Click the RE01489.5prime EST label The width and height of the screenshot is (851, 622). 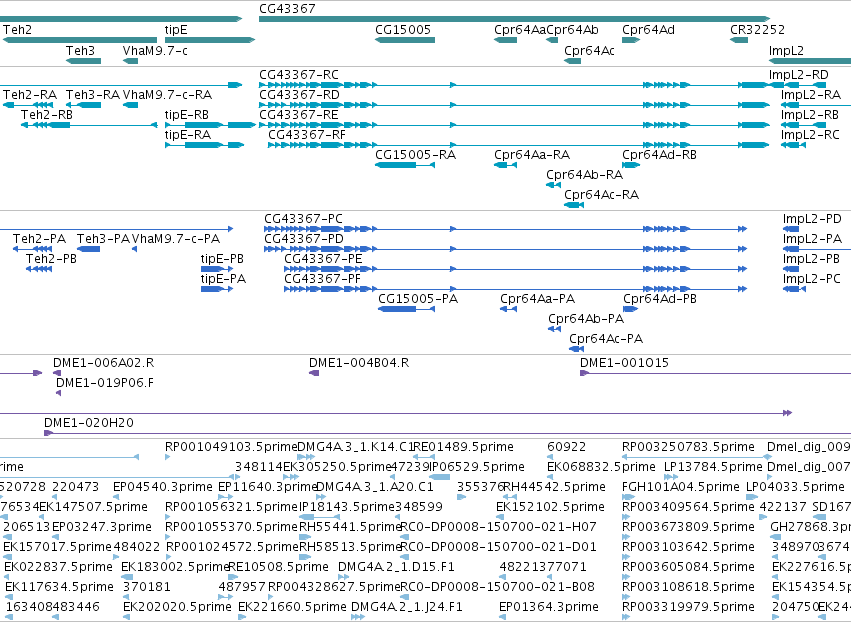click(x=464, y=447)
